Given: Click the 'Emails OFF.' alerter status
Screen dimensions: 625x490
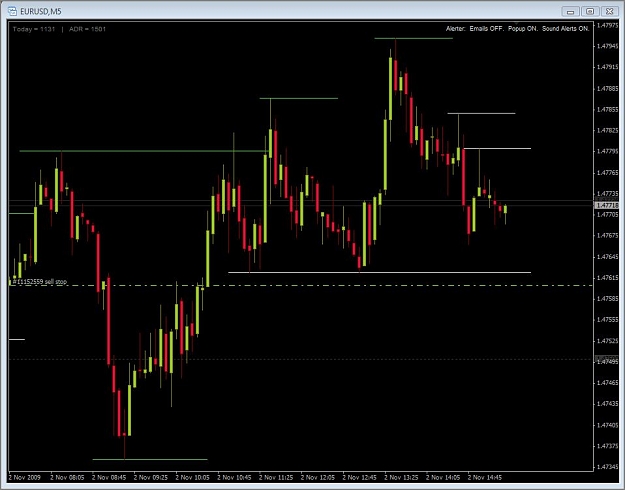Looking at the screenshot, I should [x=487, y=29].
